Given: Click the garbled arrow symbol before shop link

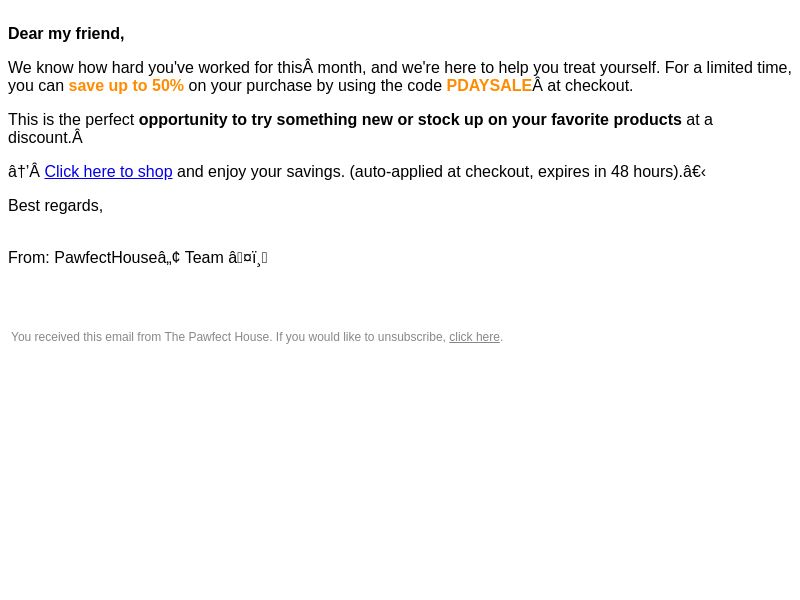Looking at the screenshot, I should pos(24,172).
